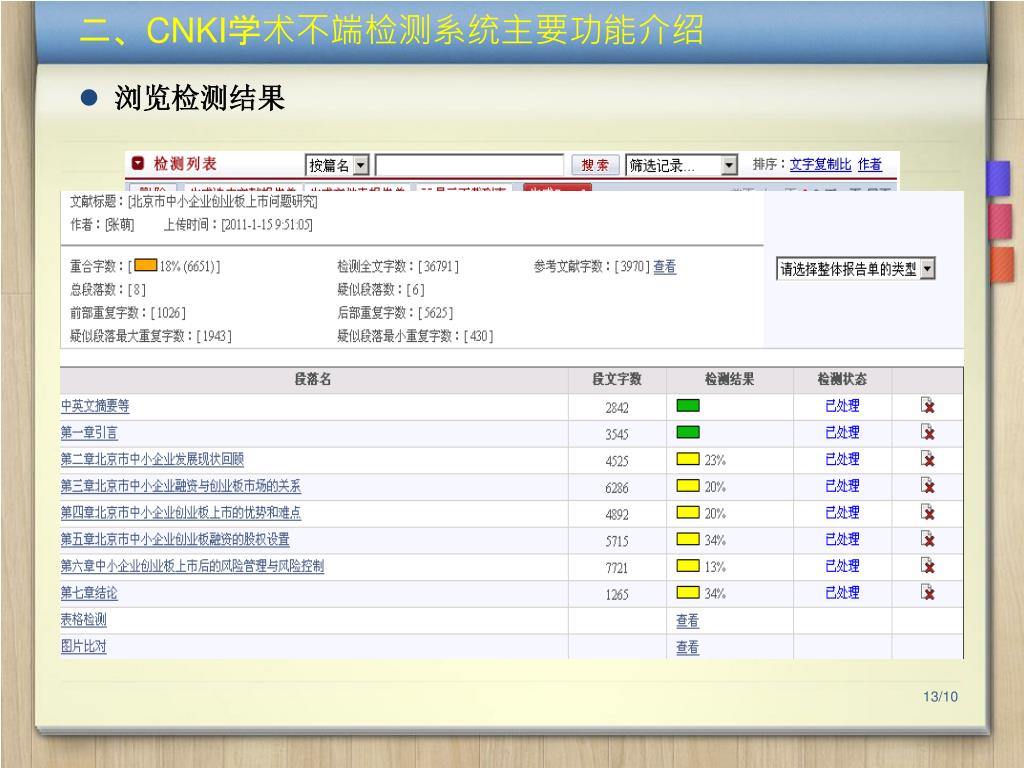1024x768 pixels.
Task: Click the delete icon for 第四章
Action: point(927,512)
